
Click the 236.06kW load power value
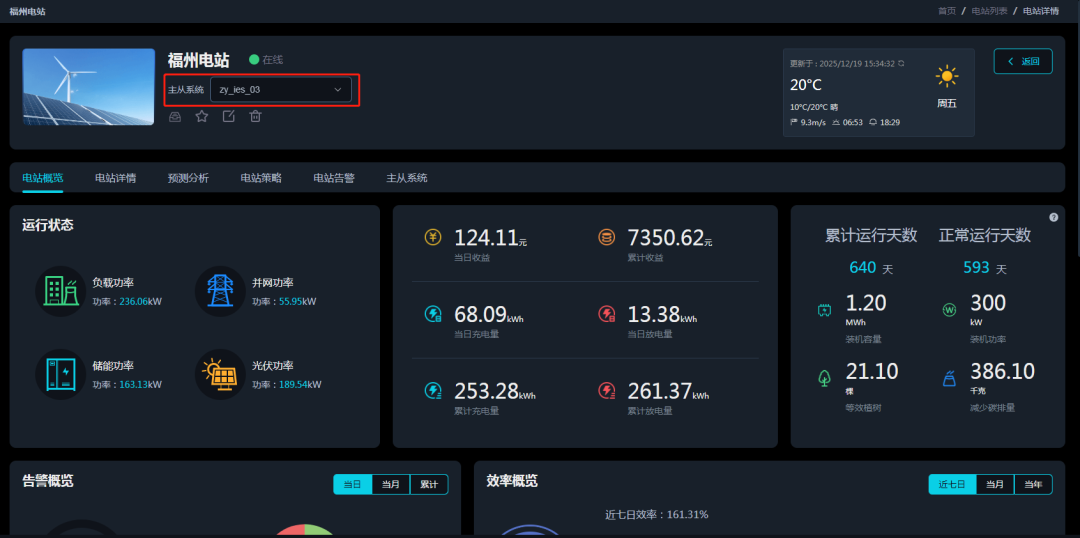click(x=141, y=301)
